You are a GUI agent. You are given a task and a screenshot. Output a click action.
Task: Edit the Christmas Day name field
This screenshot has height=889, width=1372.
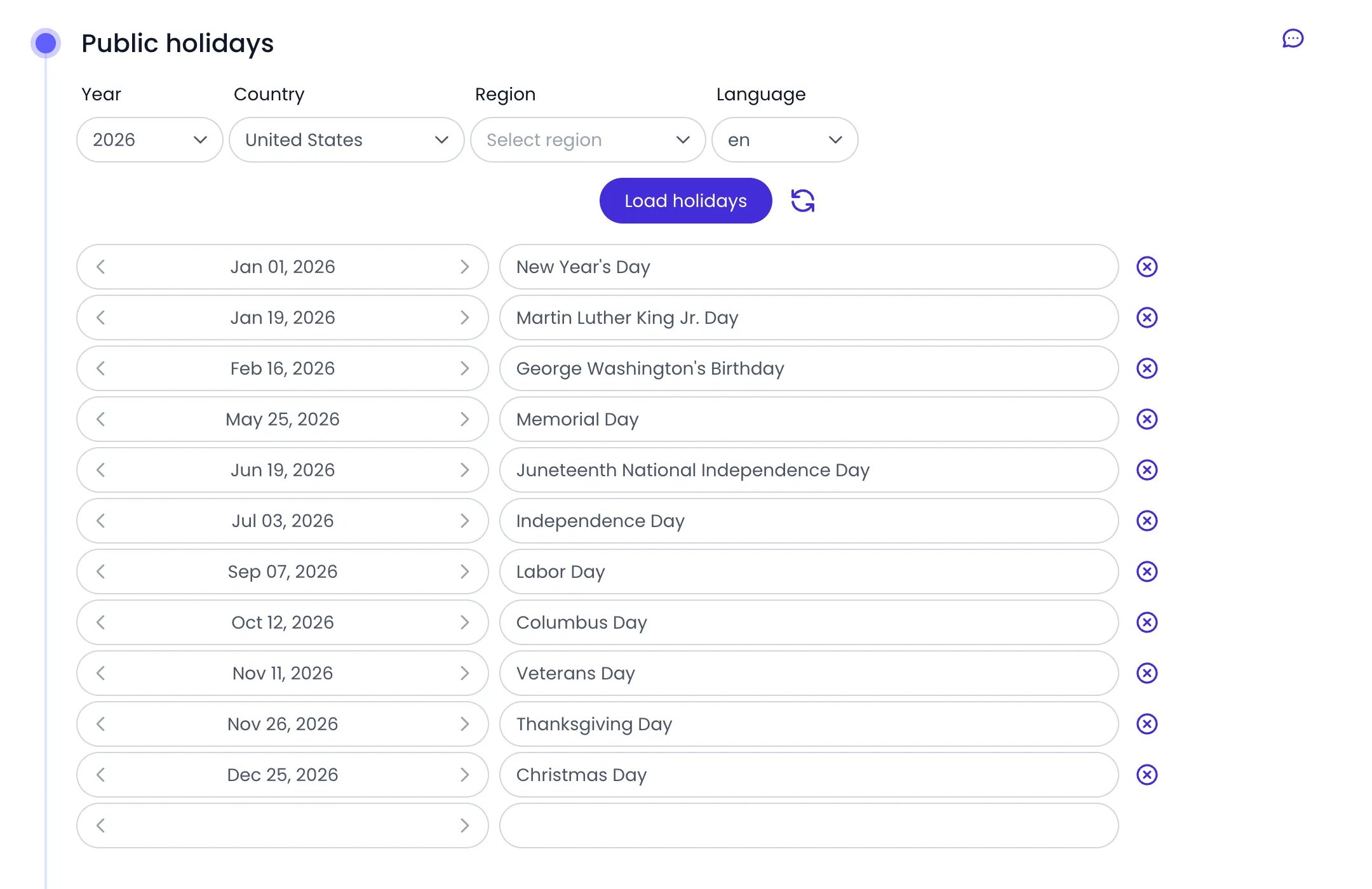(809, 775)
